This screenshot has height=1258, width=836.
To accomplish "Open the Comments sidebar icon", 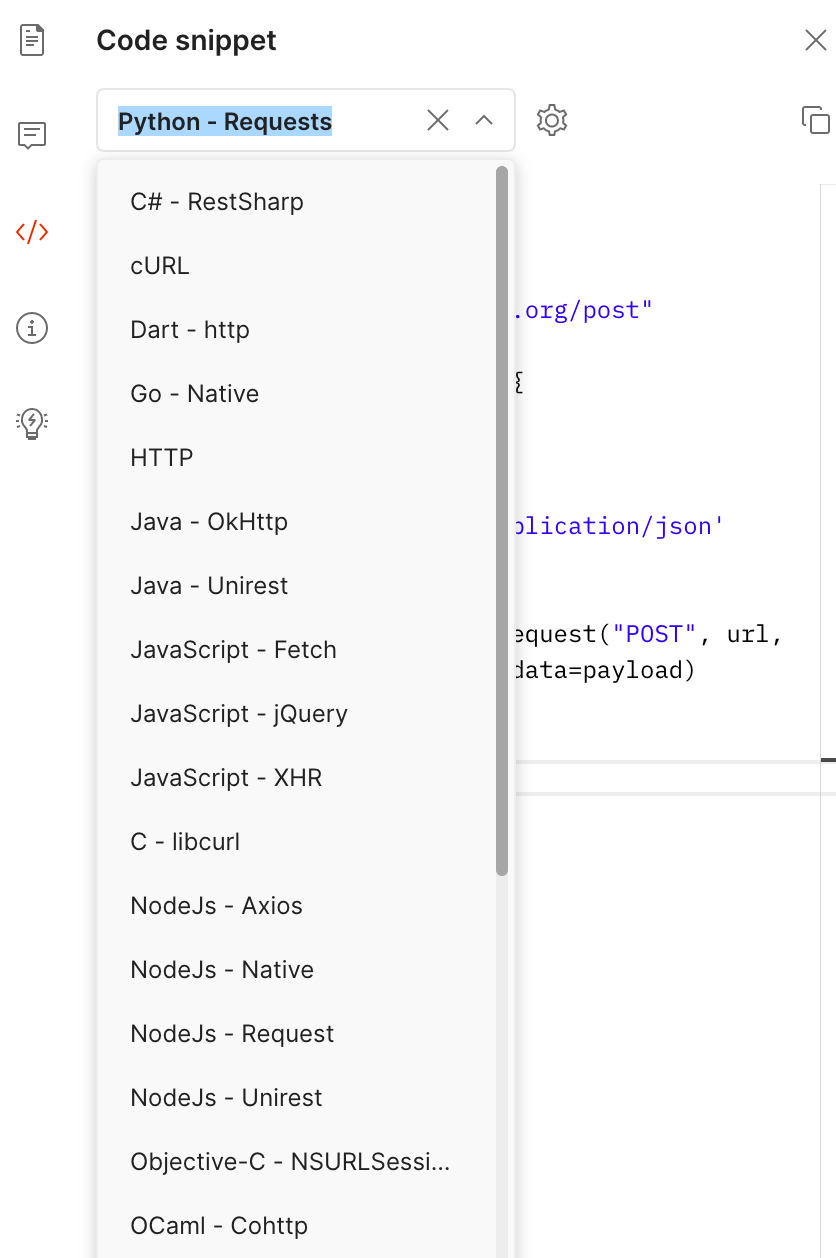I will tap(32, 135).
